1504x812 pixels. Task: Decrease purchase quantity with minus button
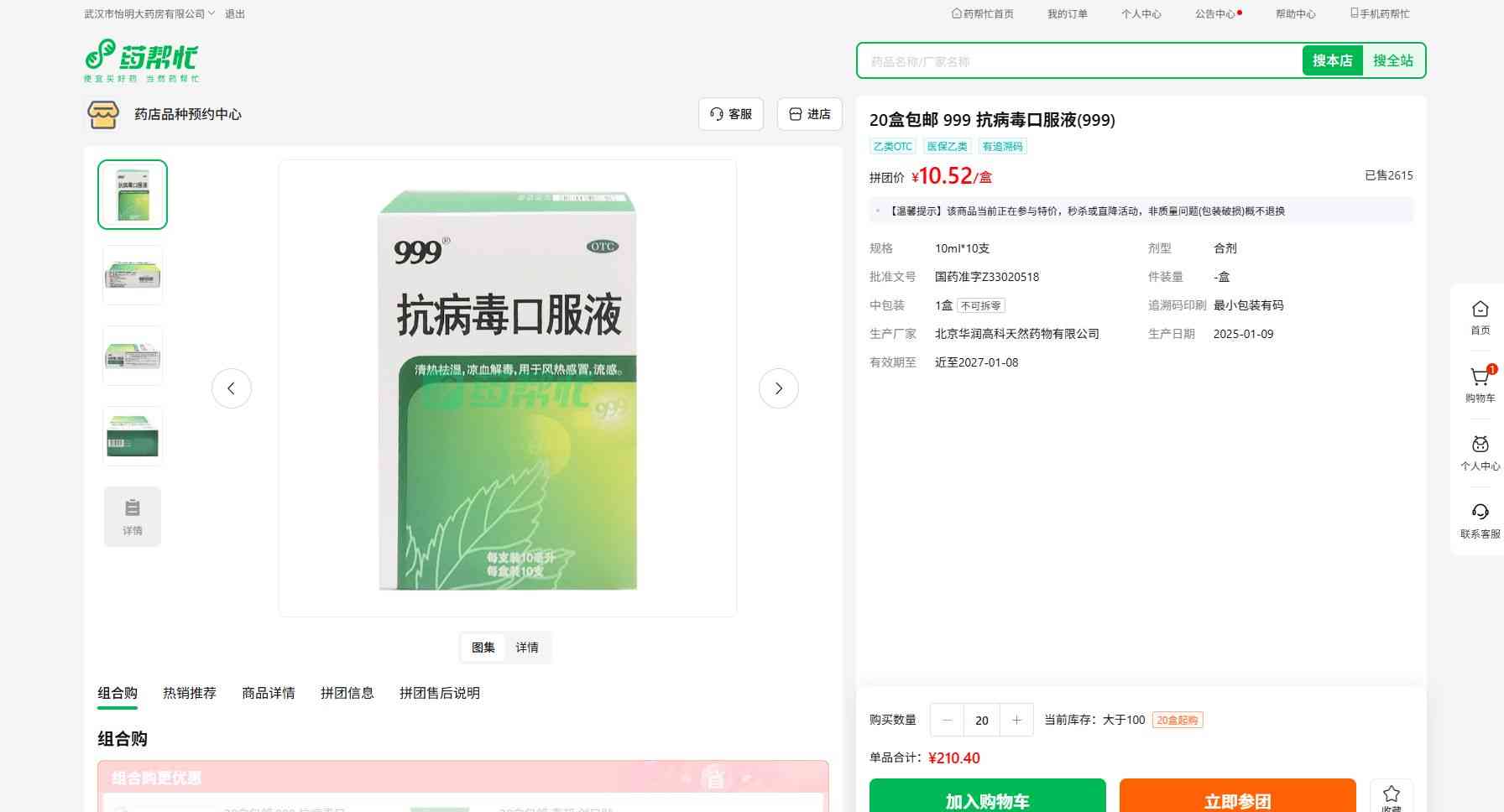coord(947,720)
